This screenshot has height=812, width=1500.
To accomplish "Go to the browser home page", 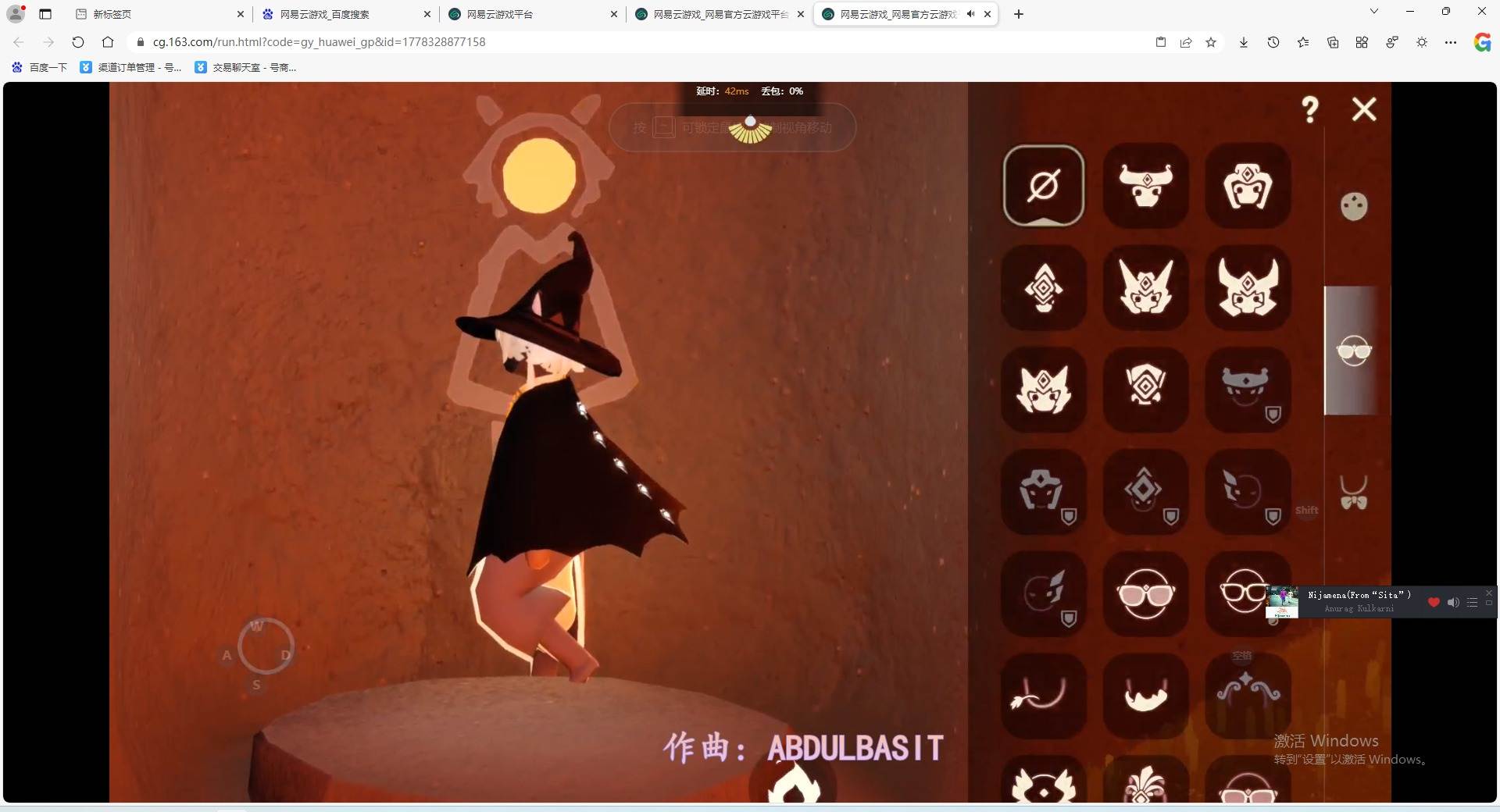I will (x=108, y=42).
